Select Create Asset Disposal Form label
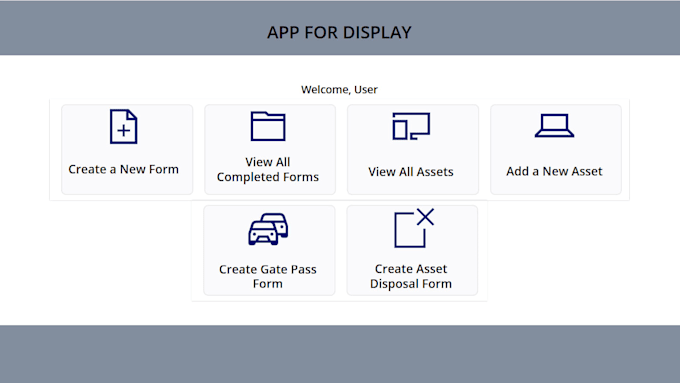The height and width of the screenshot is (383, 680). point(411,276)
